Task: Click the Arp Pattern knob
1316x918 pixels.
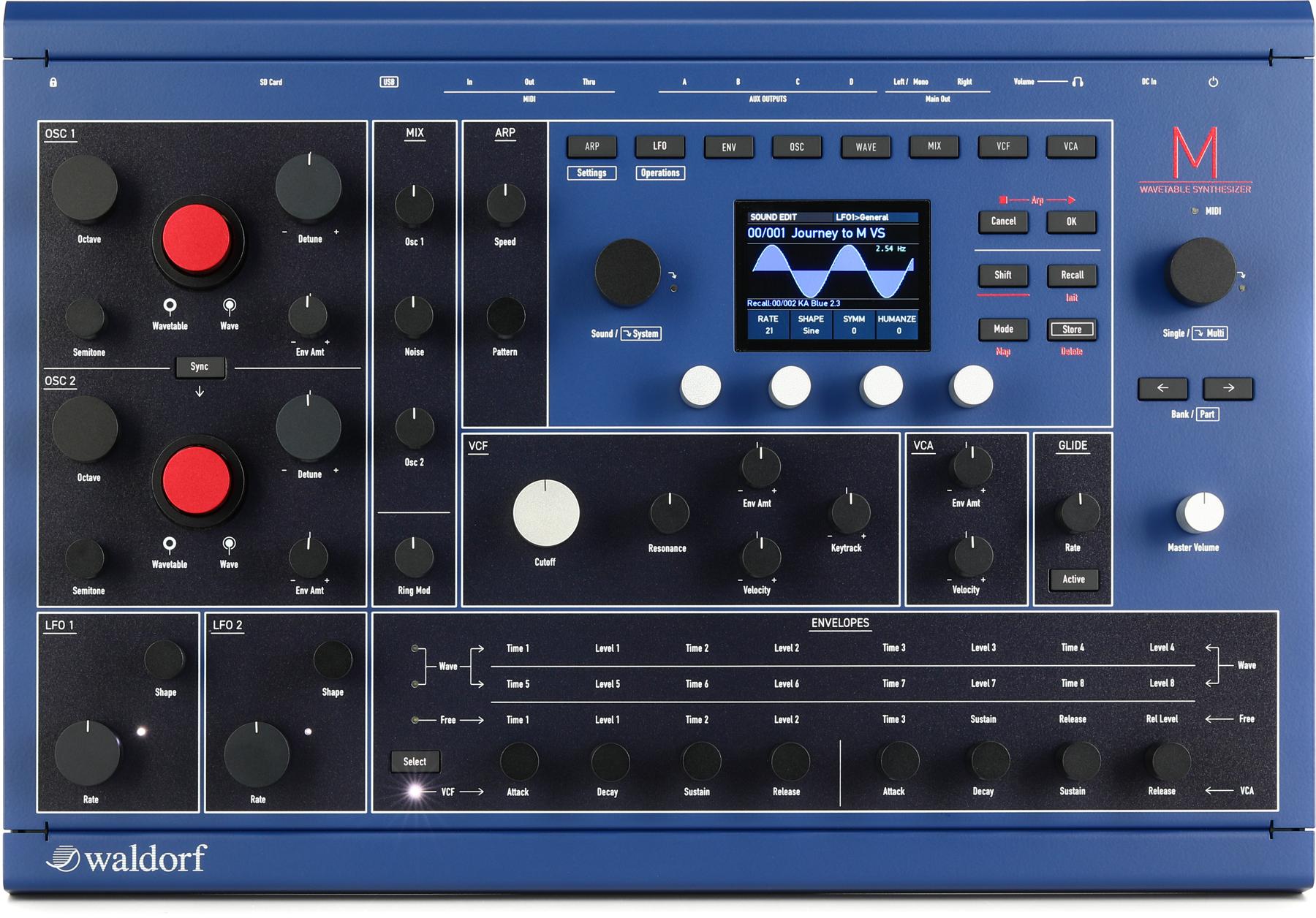Action: (506, 317)
